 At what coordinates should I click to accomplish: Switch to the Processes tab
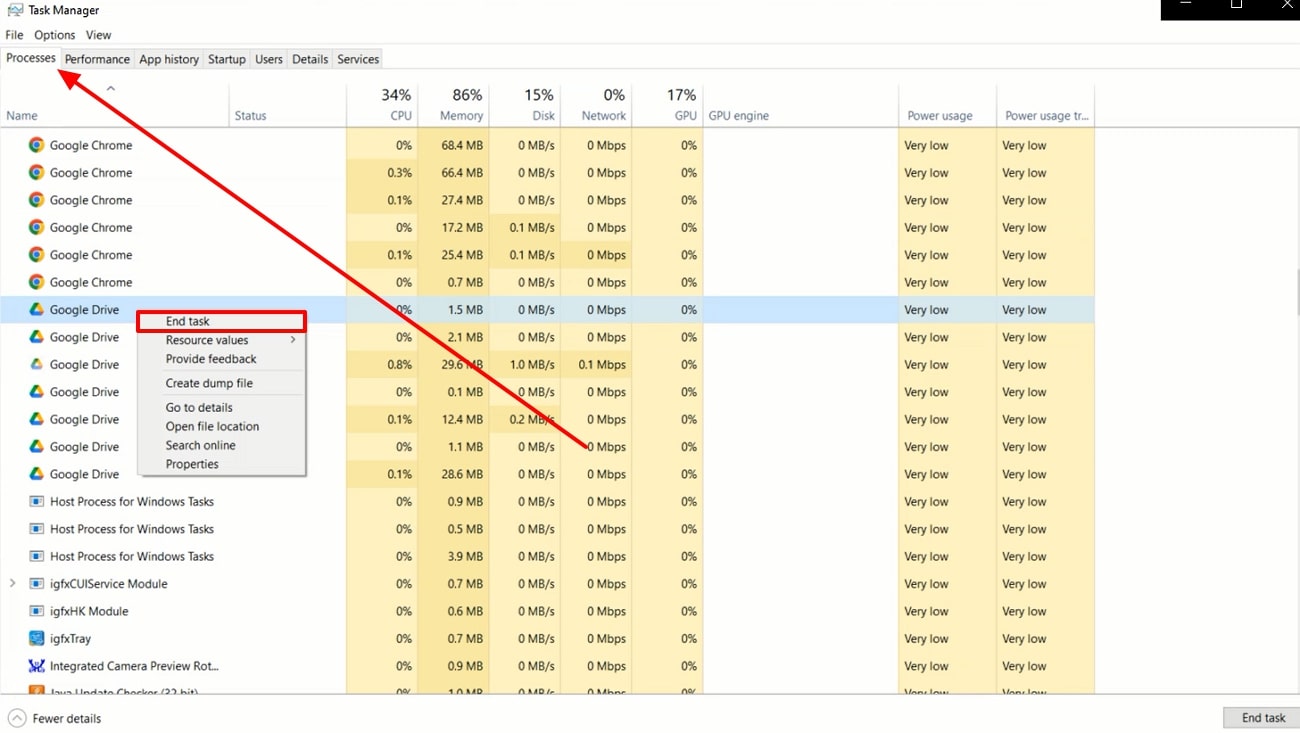pos(31,58)
